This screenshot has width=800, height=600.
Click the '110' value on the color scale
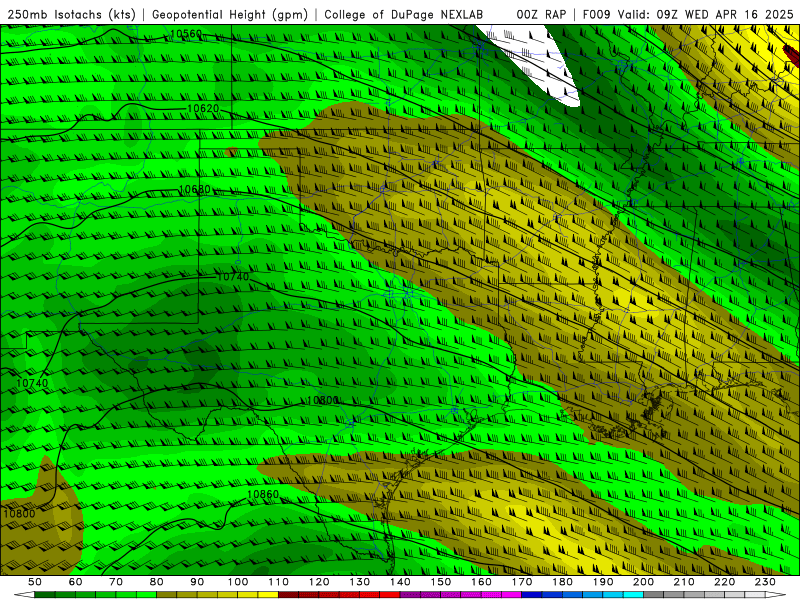click(279, 582)
